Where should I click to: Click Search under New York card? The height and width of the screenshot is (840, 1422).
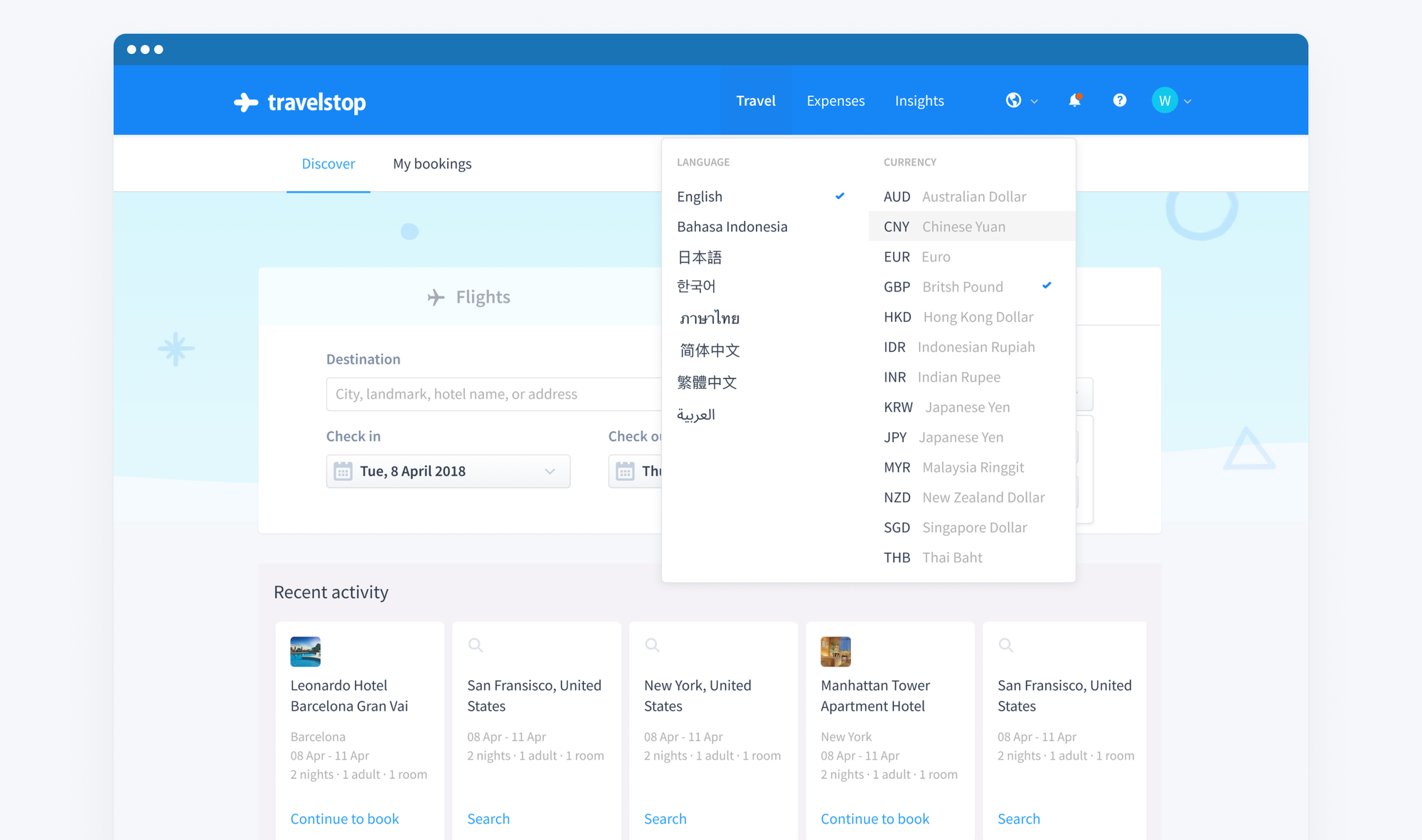[665, 819]
